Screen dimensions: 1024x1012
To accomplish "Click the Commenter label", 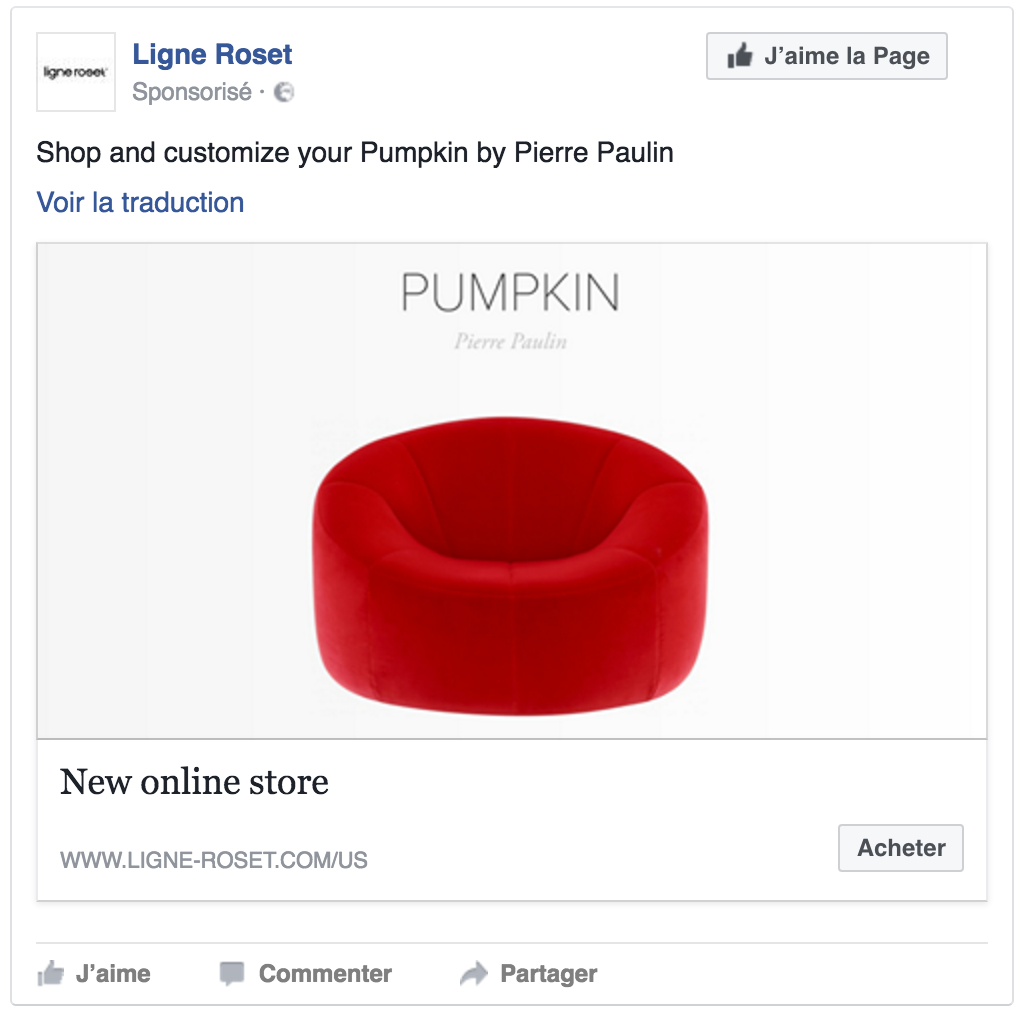I will click(325, 973).
